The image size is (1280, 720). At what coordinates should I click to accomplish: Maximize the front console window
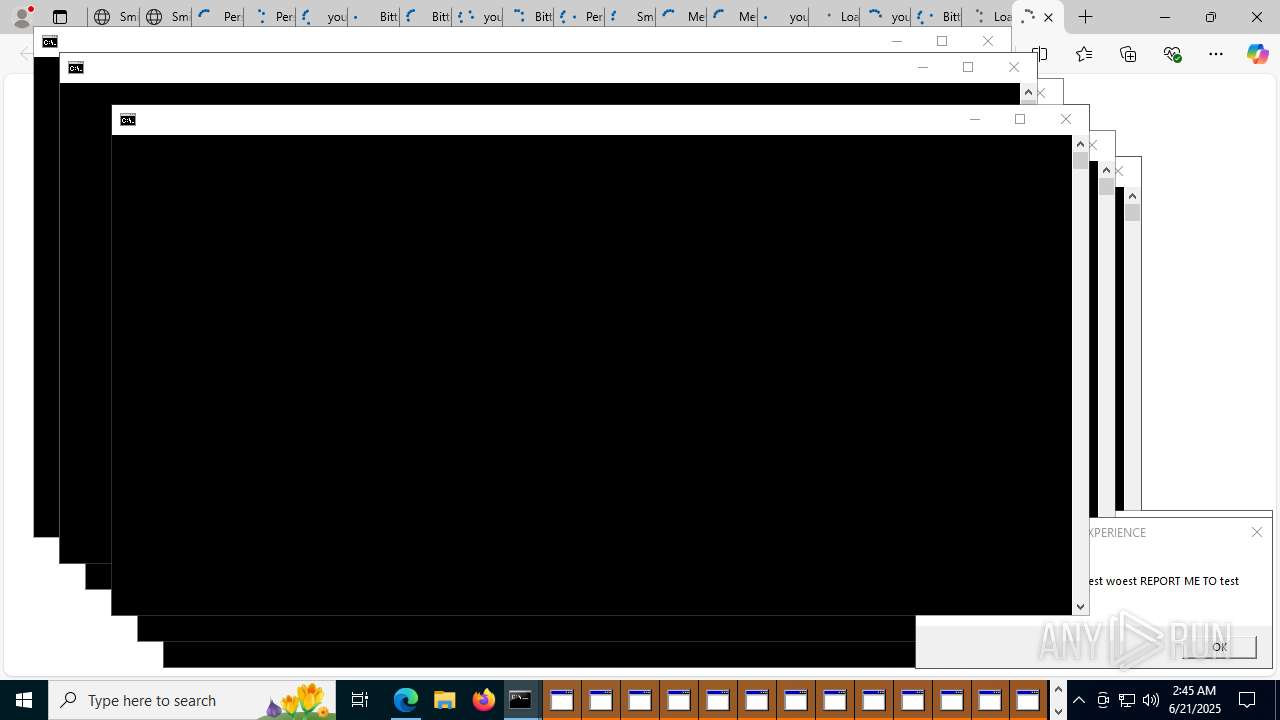coord(1020,120)
